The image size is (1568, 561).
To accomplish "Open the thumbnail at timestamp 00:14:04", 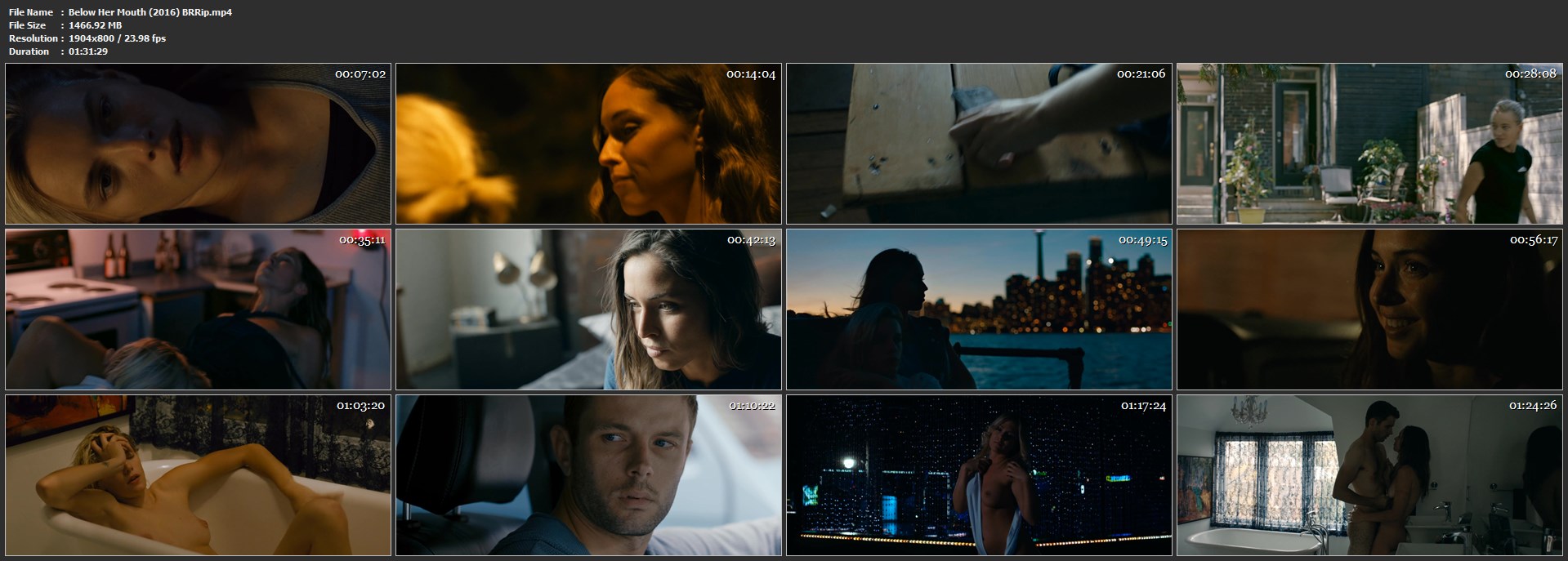I will pos(588,144).
